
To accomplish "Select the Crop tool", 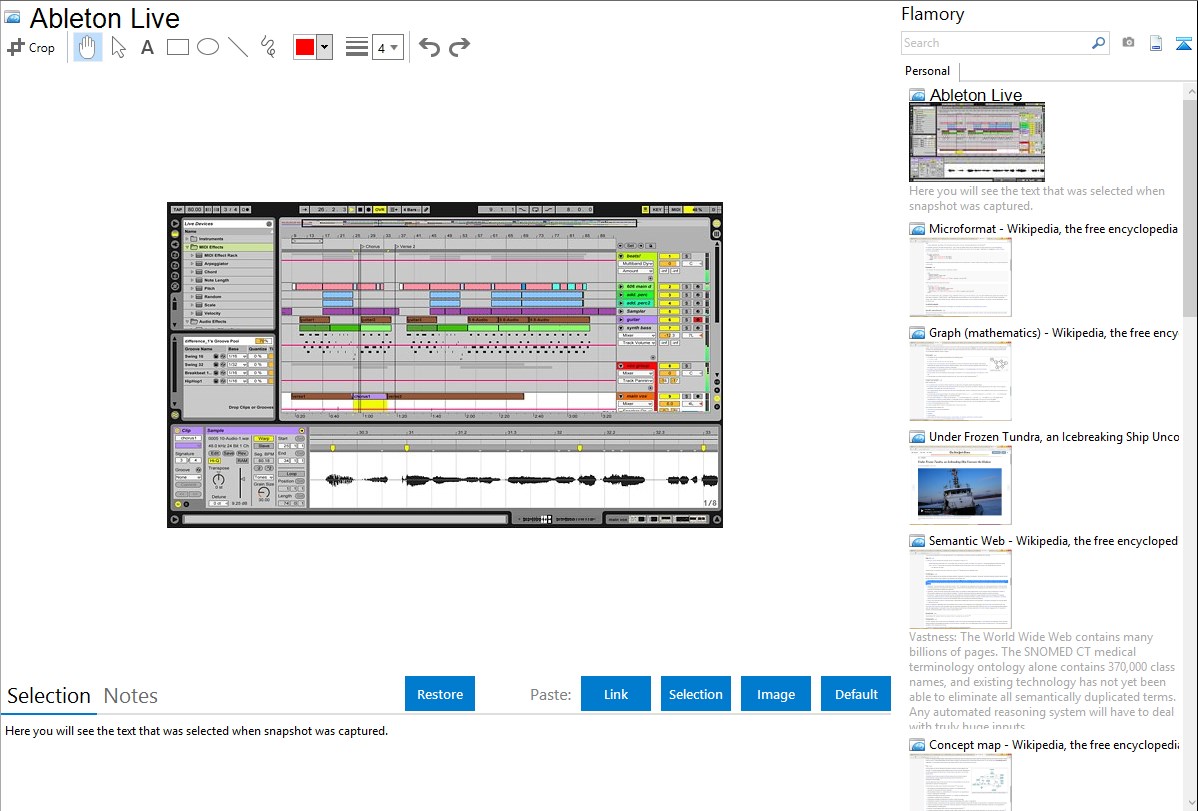I will (x=31, y=47).
